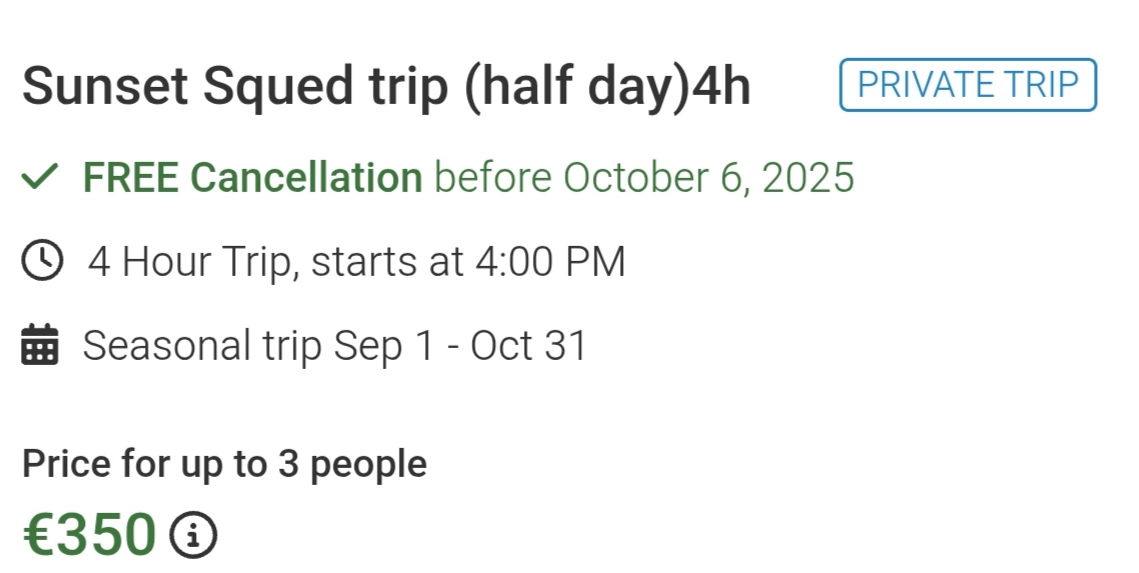The height and width of the screenshot is (573, 1139).
Task: Click the green €350 price
Action: pyautogui.click(x=90, y=535)
